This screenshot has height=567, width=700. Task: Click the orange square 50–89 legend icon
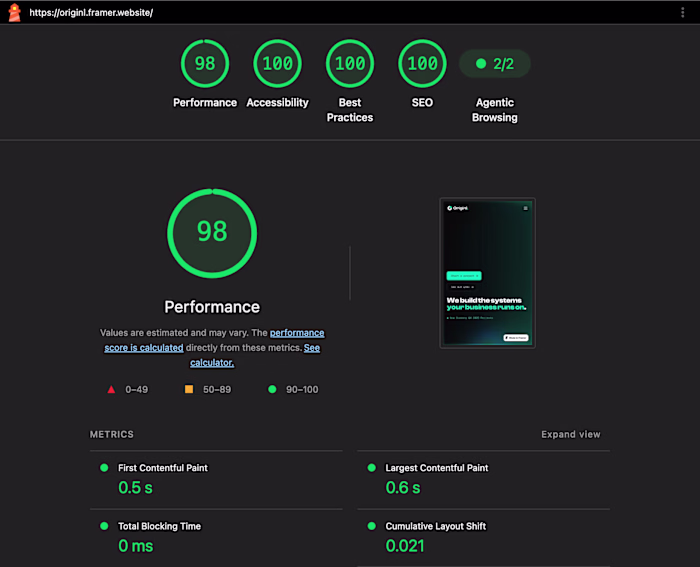(189, 389)
